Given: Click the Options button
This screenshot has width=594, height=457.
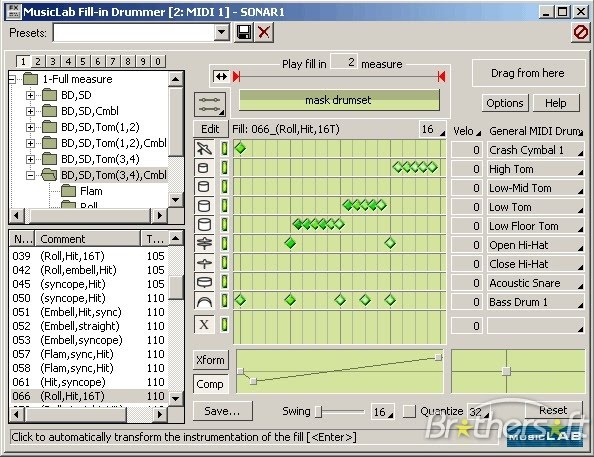Looking at the screenshot, I should [x=505, y=103].
